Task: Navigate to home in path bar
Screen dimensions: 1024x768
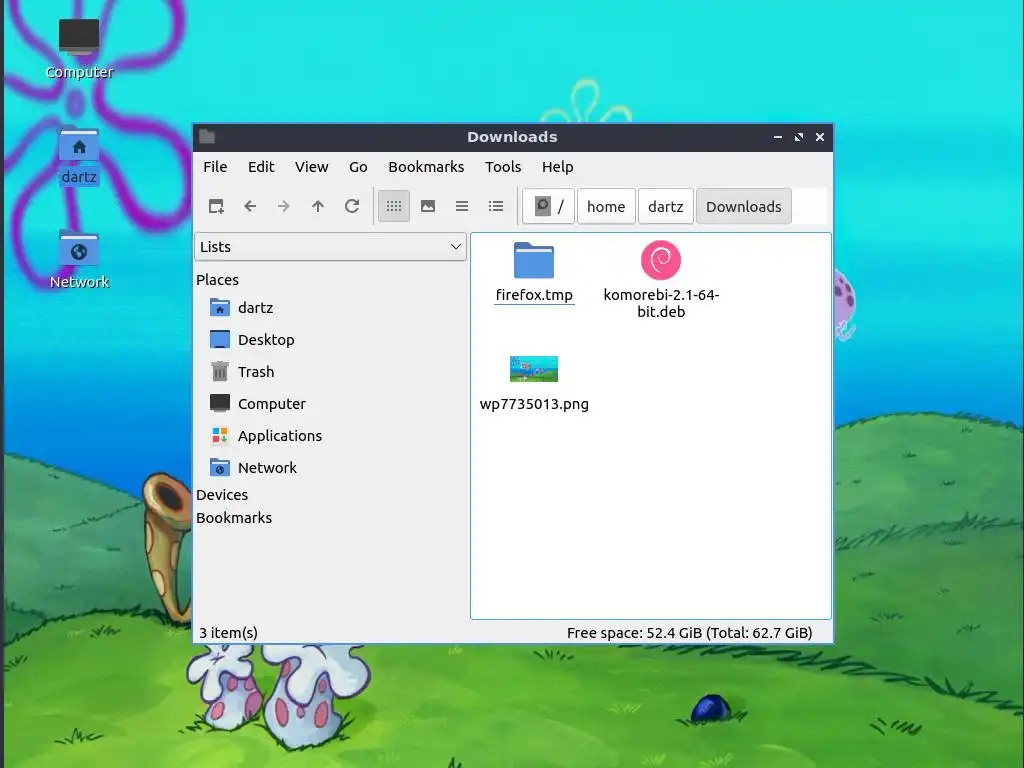Action: (606, 206)
